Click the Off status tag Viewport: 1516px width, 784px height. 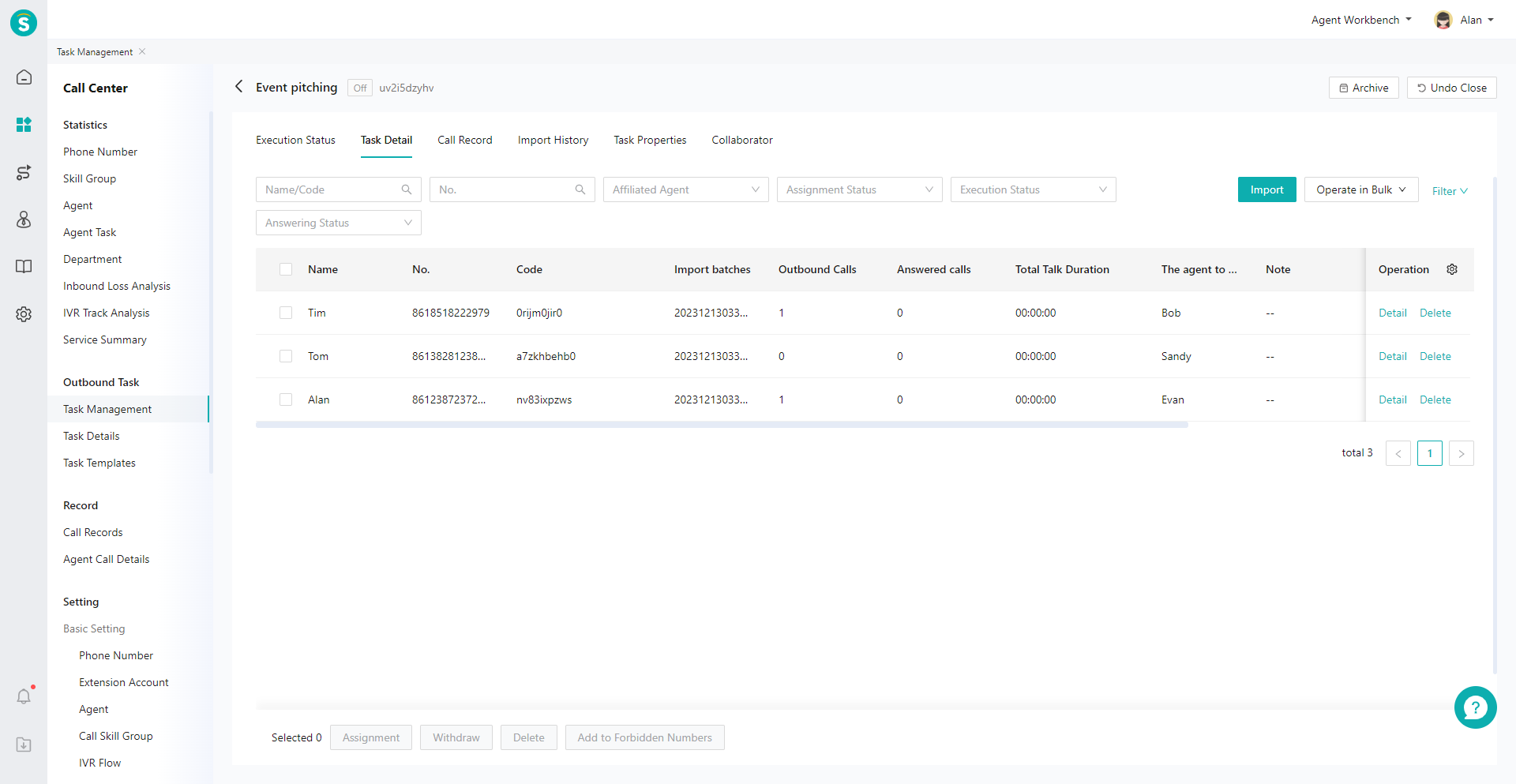[x=360, y=88]
